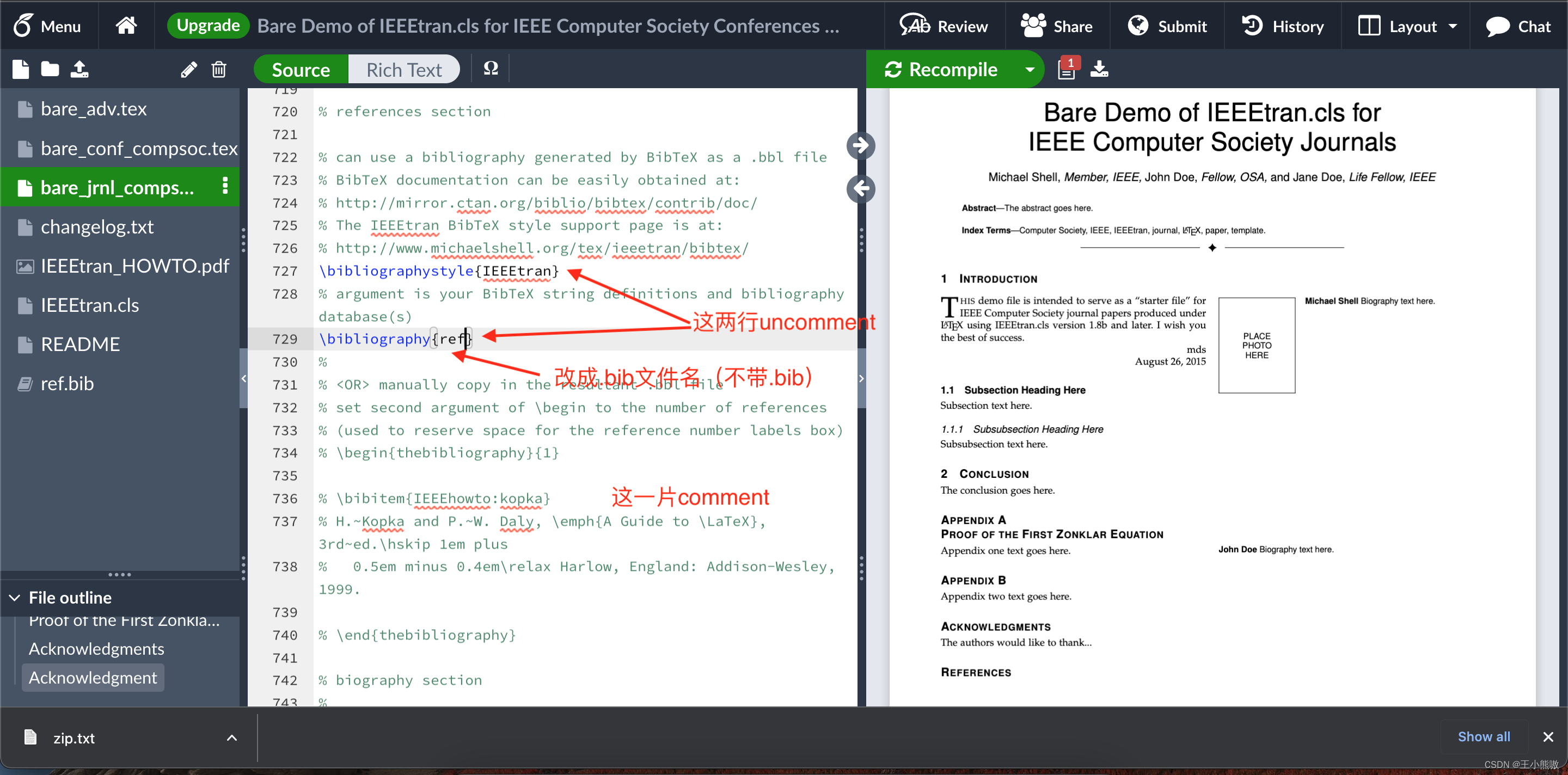Switch to Source tab
The image size is (1568, 775).
300,70
